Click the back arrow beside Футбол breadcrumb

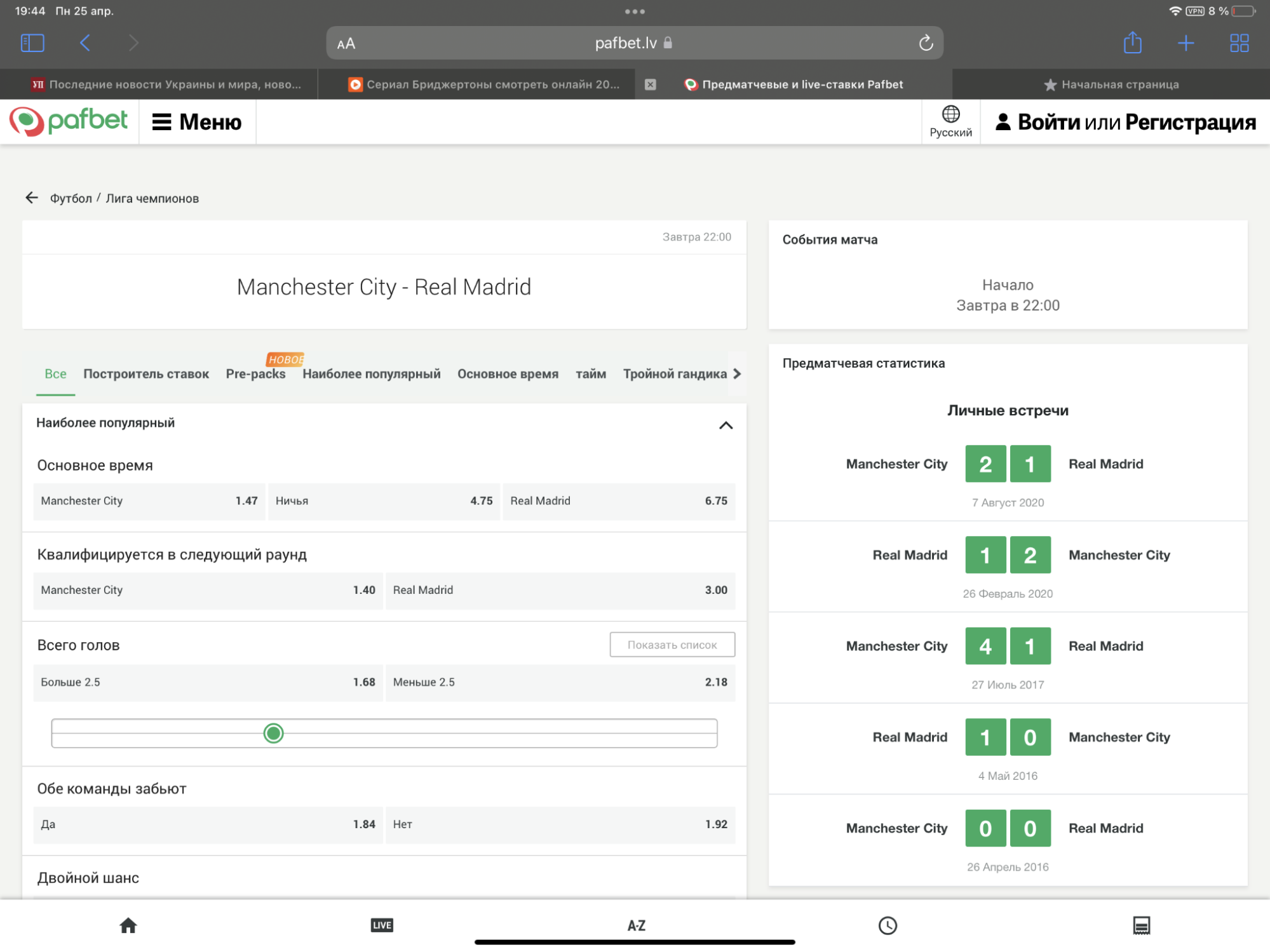pyautogui.click(x=31, y=198)
